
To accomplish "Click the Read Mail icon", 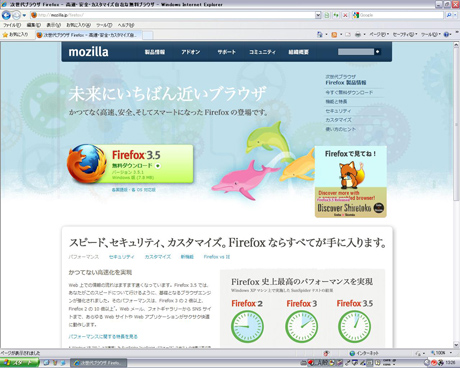I will (x=348, y=34).
